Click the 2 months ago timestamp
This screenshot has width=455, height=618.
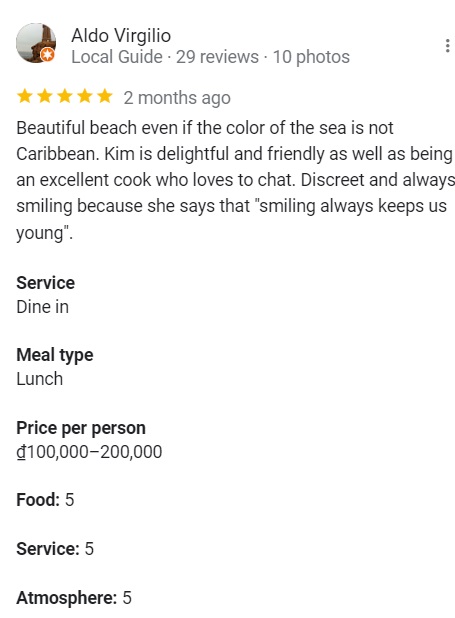177,98
